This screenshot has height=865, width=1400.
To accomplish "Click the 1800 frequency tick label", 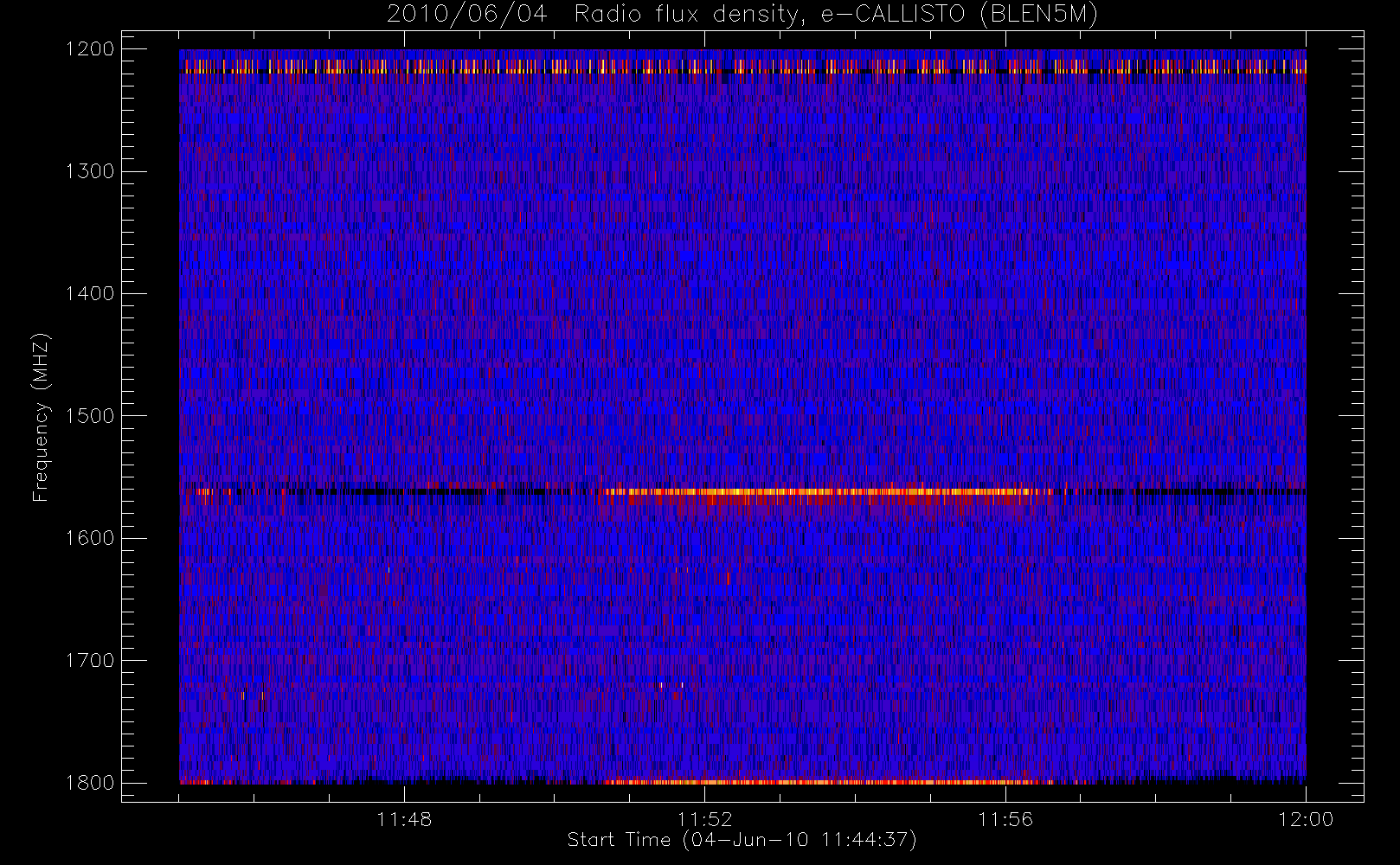I will pos(90,783).
